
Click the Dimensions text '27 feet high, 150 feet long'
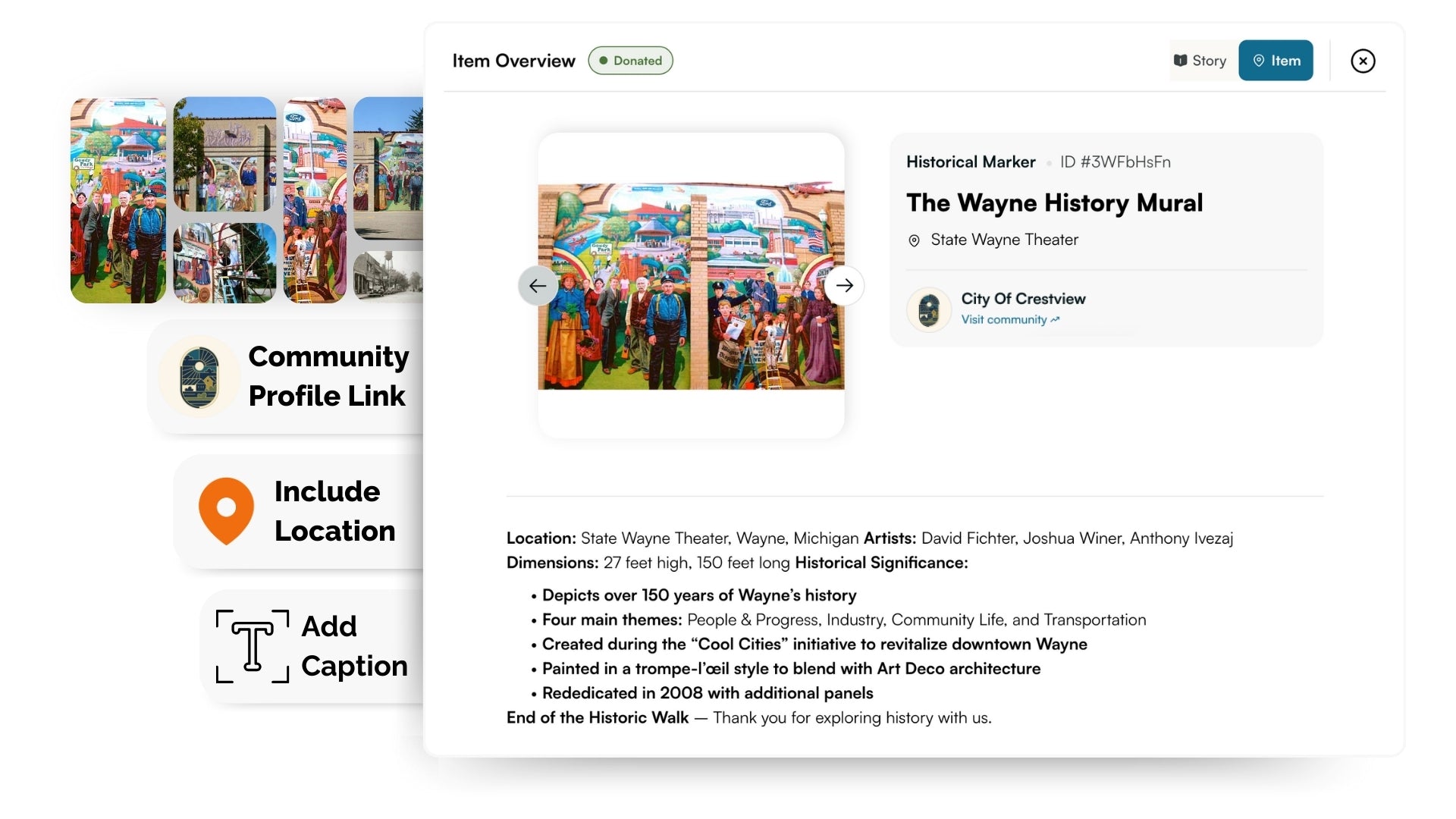[x=696, y=563]
